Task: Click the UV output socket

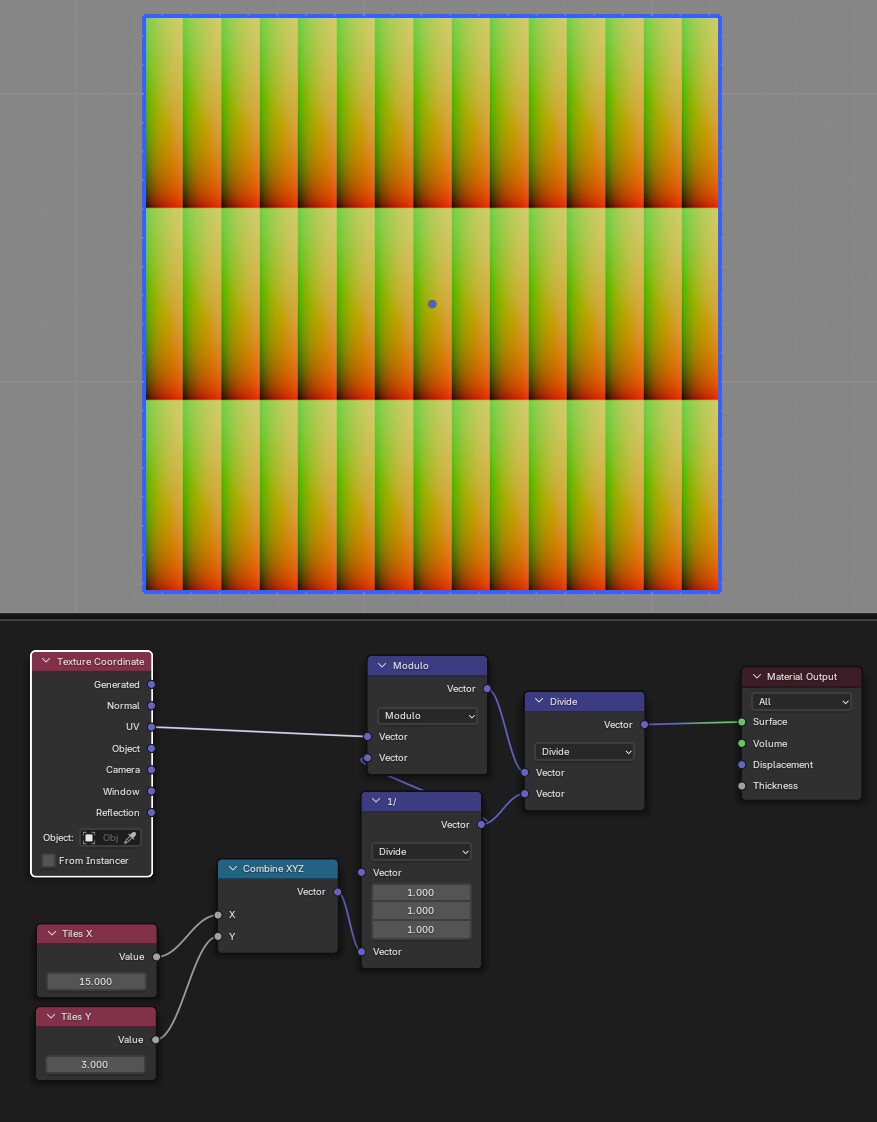Action: 152,727
